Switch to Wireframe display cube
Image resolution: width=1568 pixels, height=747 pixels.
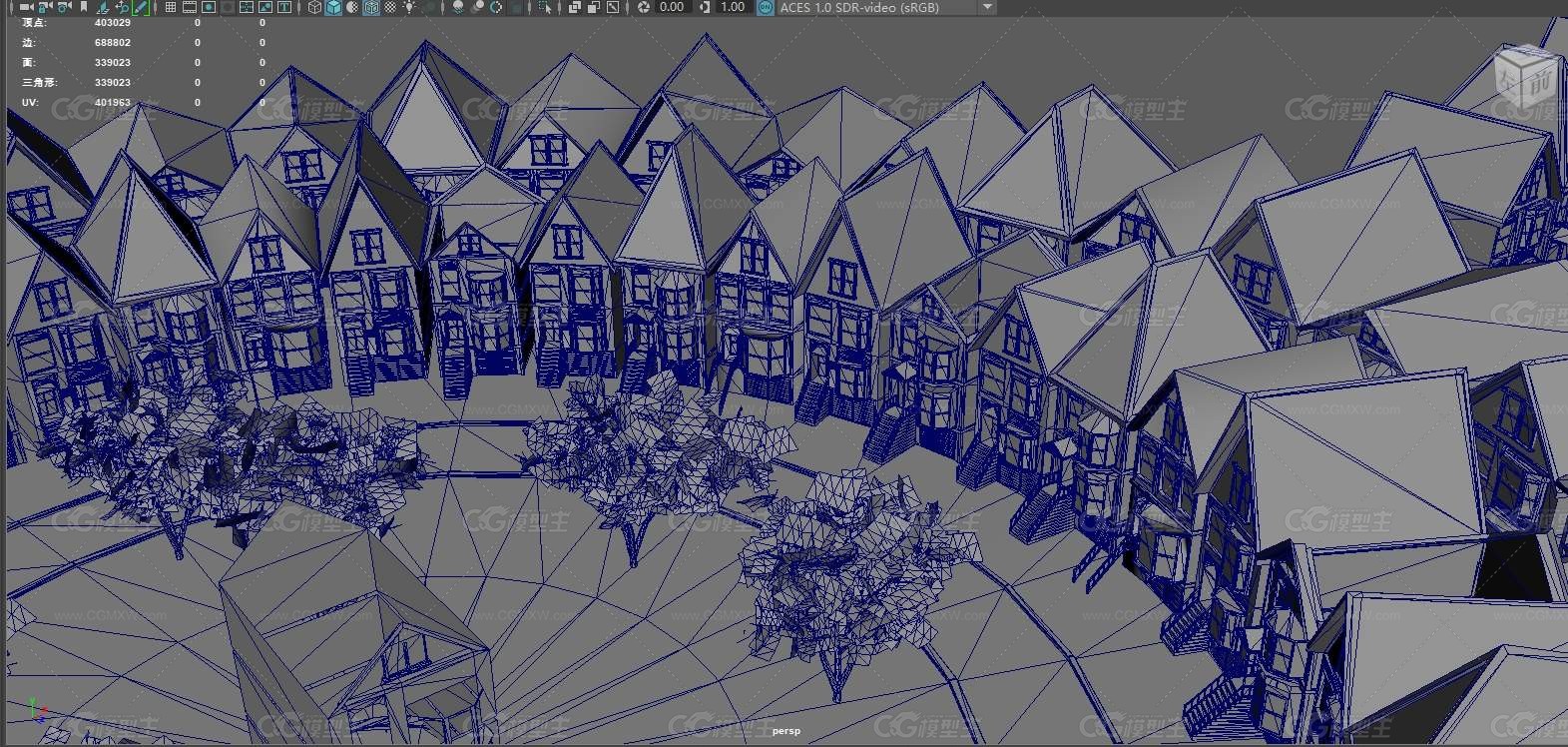tap(314, 7)
